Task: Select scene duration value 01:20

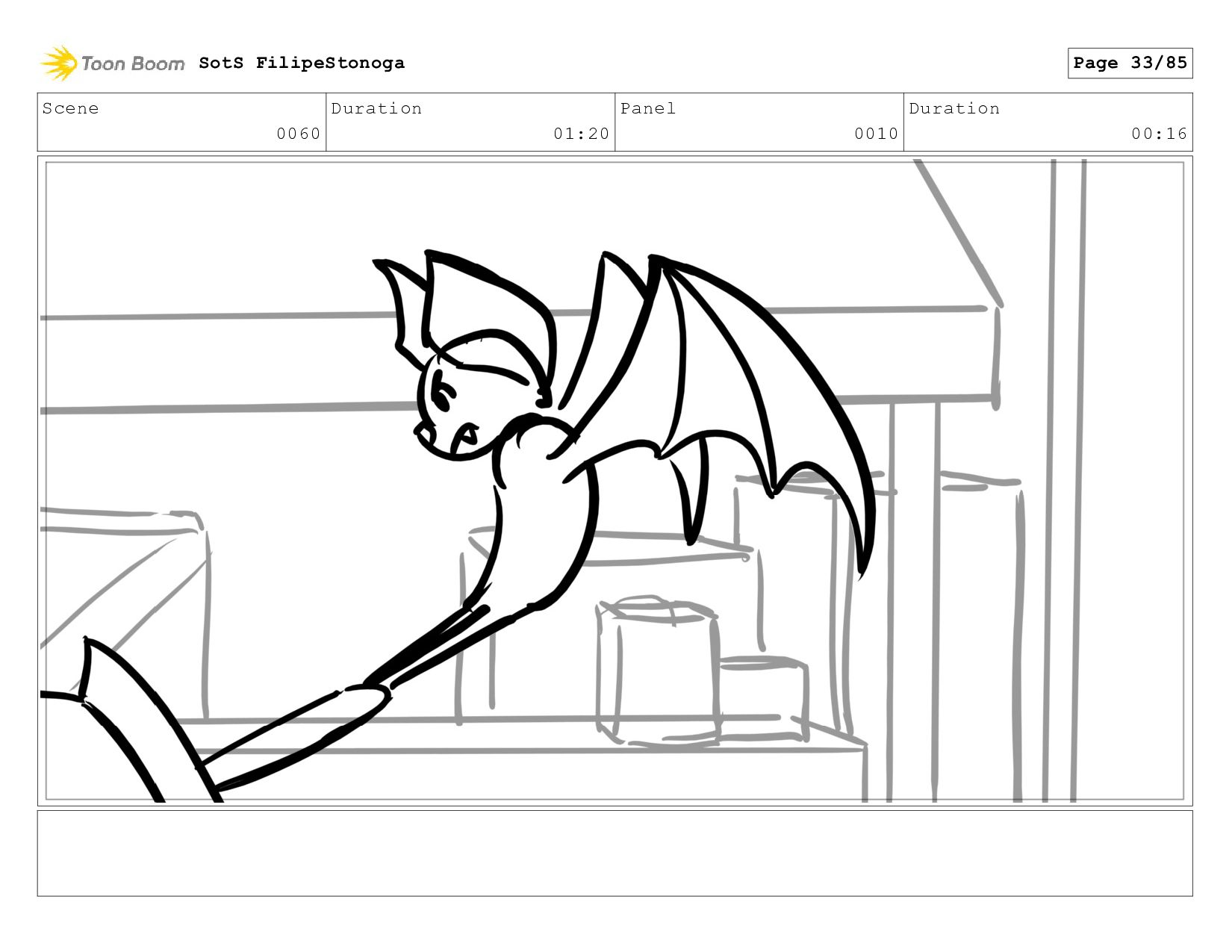Action: click(581, 134)
